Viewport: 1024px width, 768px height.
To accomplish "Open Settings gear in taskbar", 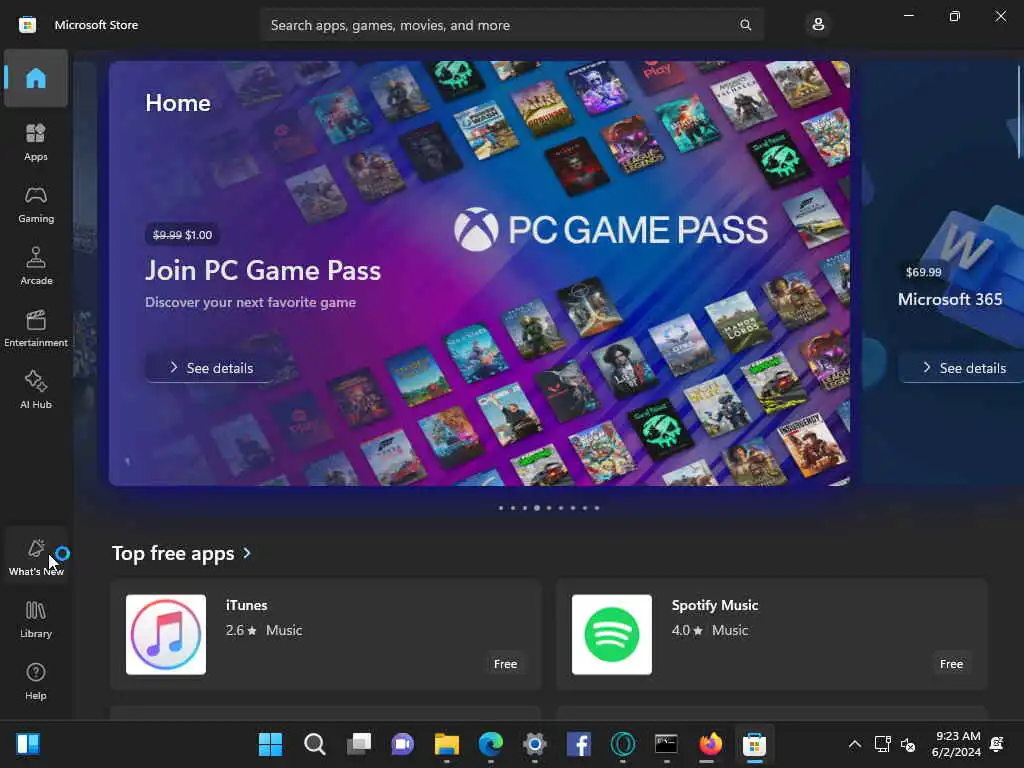I will [534, 744].
